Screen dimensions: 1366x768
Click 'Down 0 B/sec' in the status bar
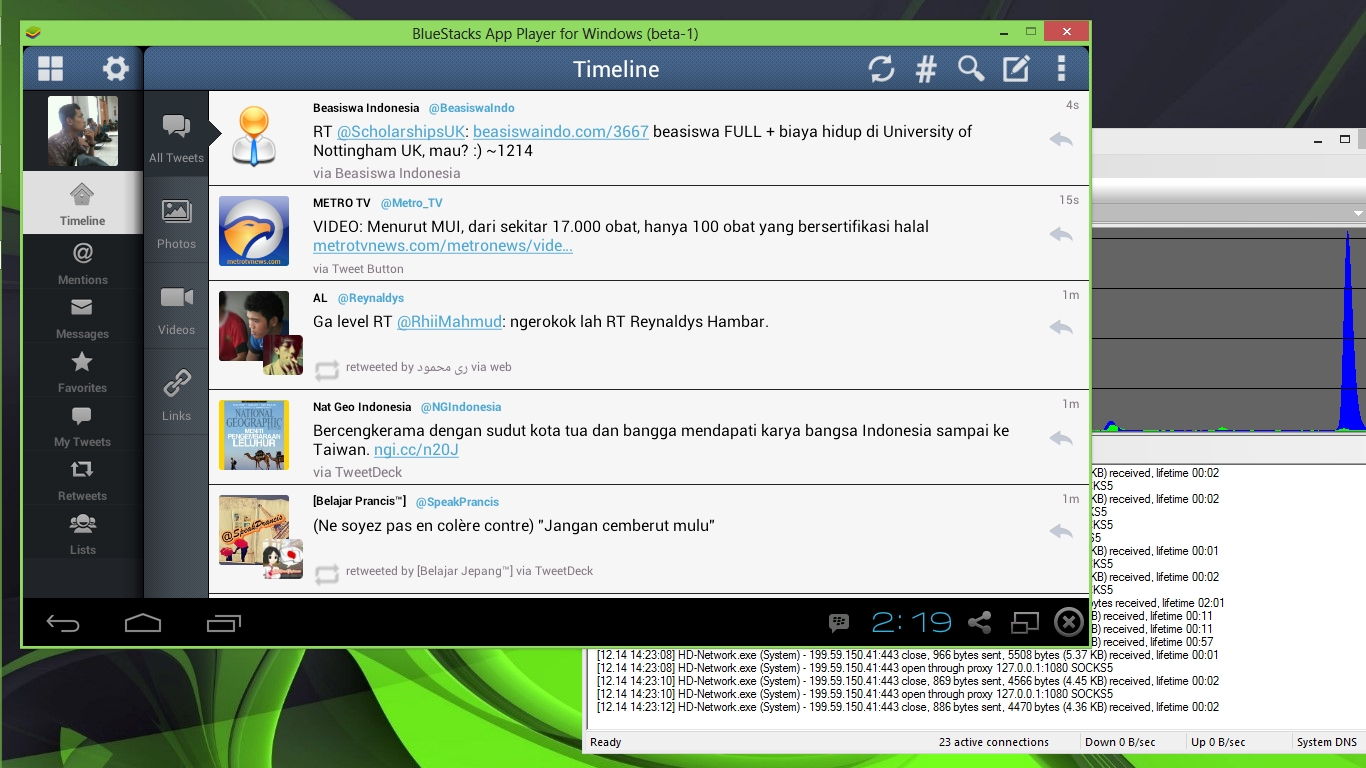tap(1120, 742)
